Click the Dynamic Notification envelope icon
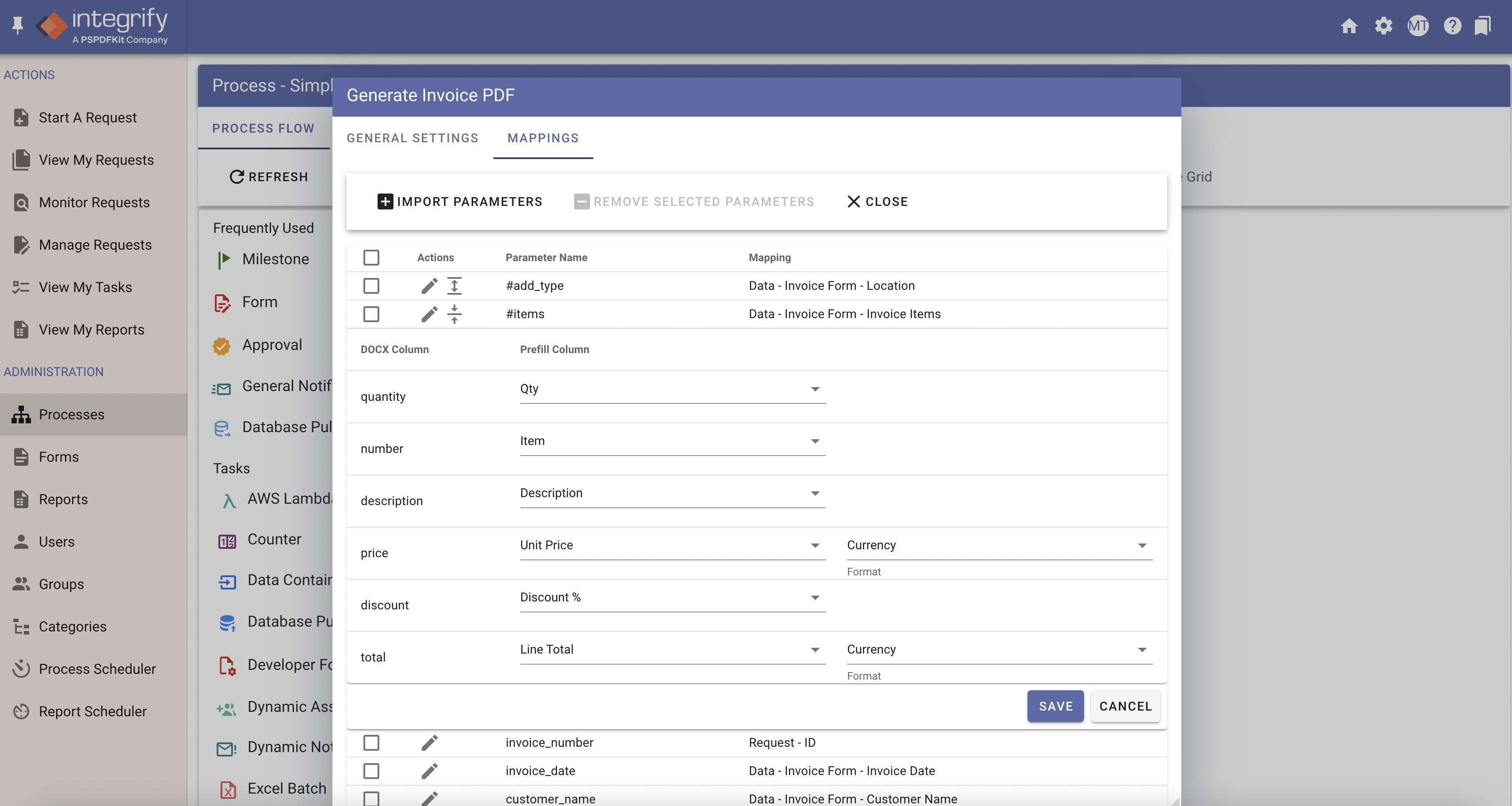 coord(226,749)
